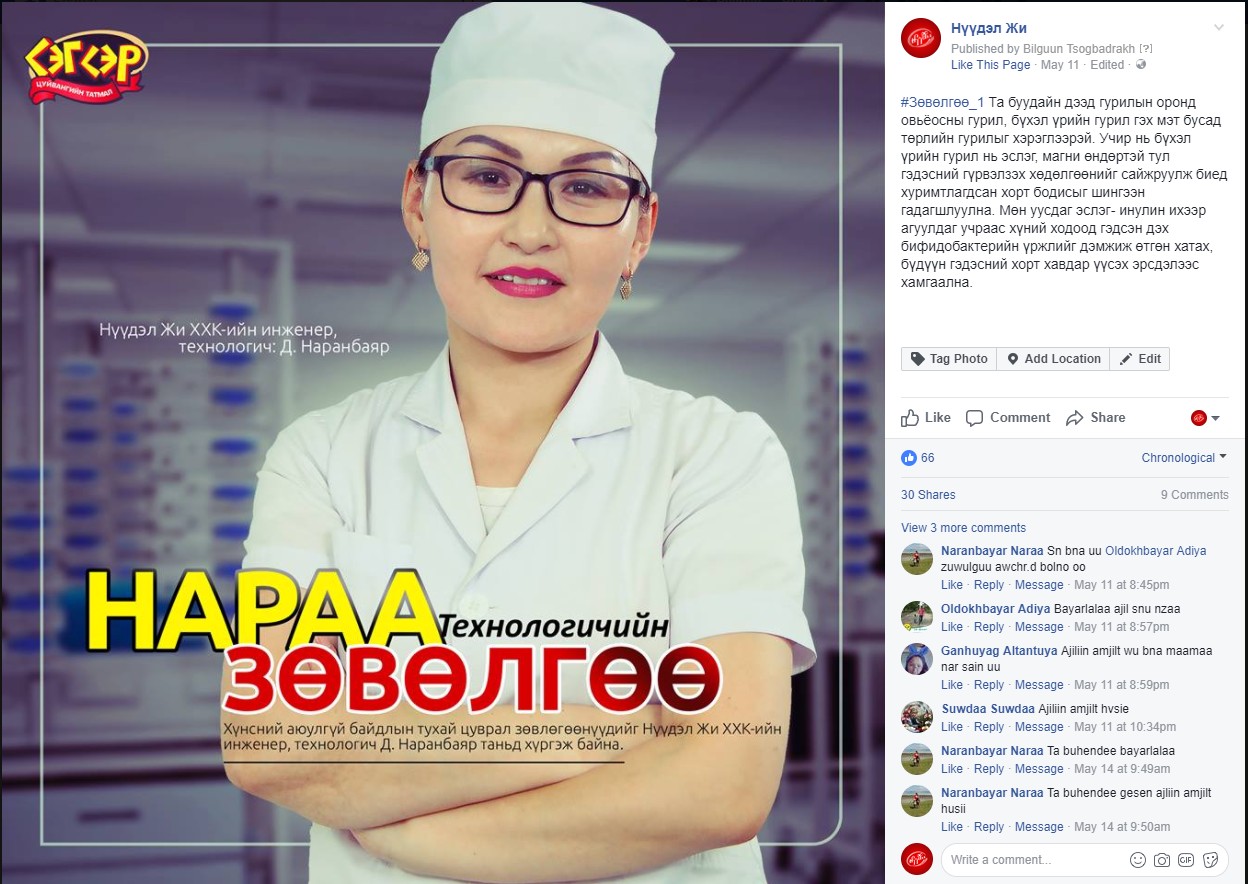Click the Edit photo button
The image size is (1248, 884).
1140,359
